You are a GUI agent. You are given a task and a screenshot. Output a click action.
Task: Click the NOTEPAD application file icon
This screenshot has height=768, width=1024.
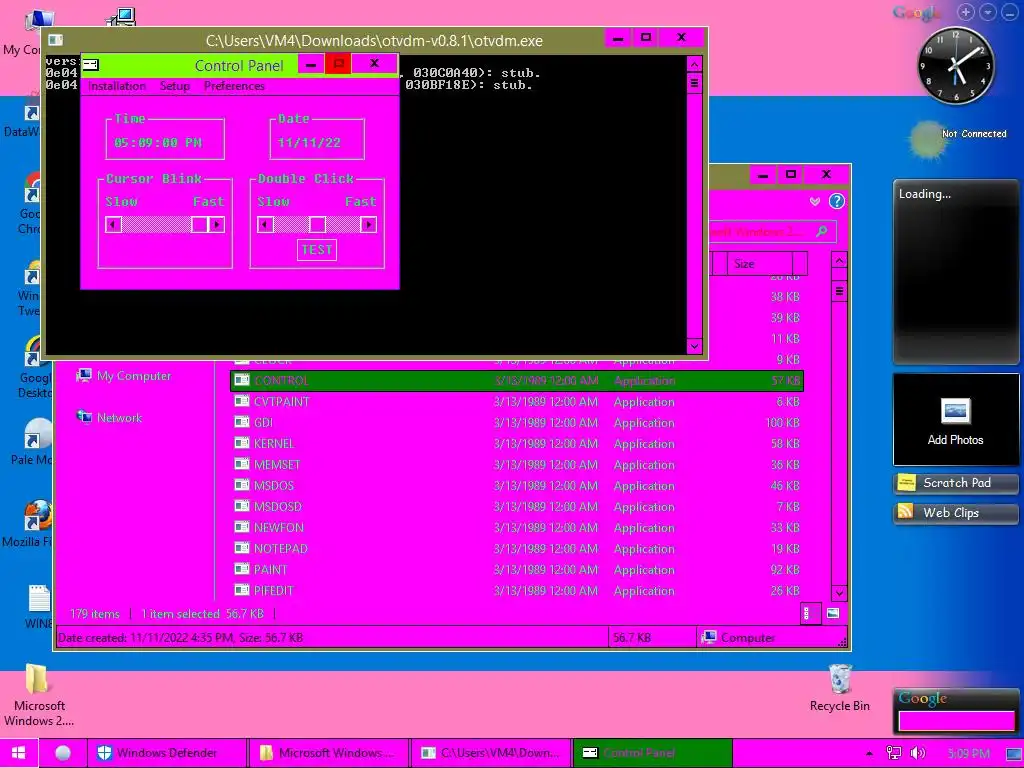pyautogui.click(x=242, y=548)
